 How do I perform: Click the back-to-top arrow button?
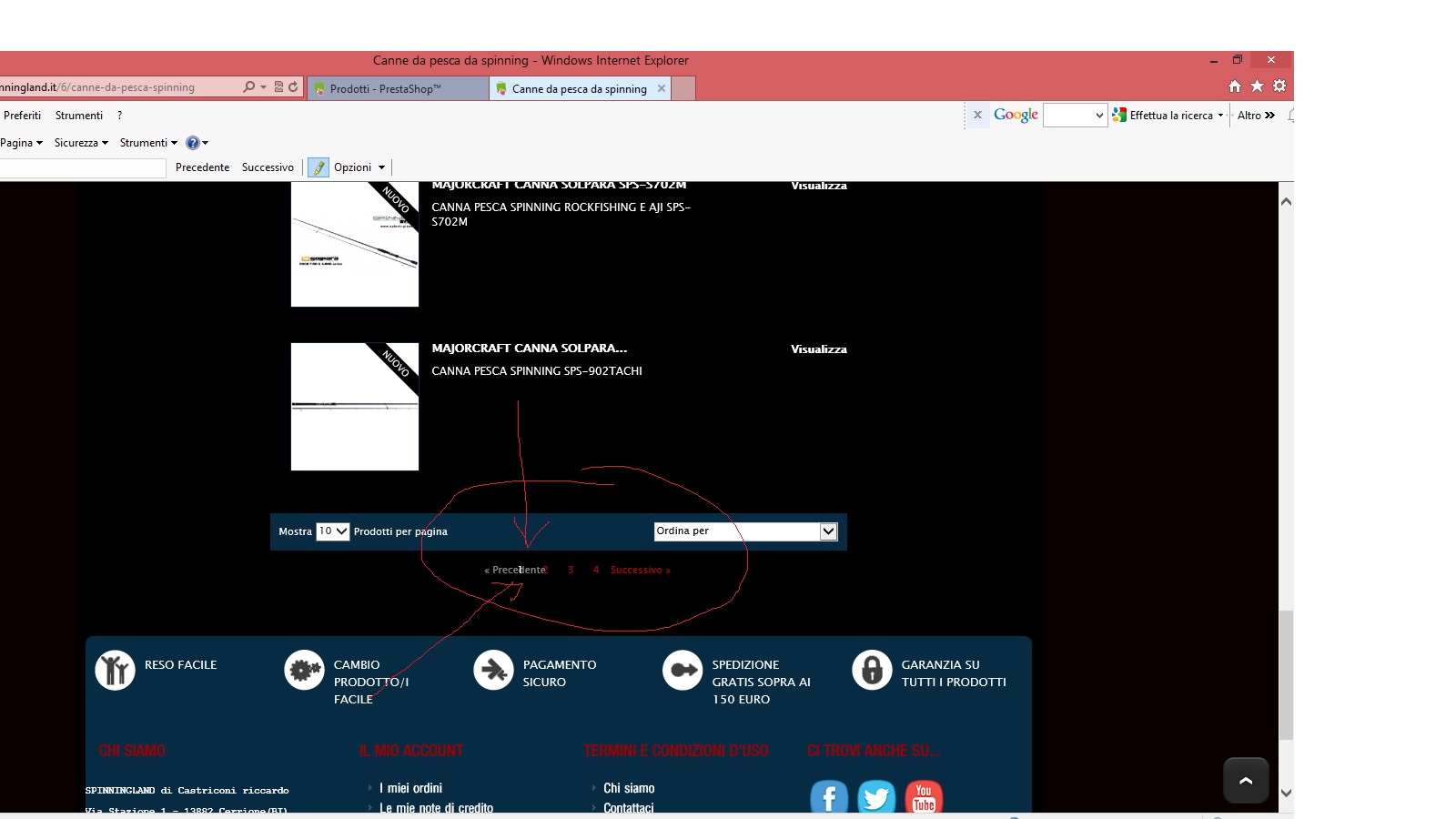(1246, 780)
